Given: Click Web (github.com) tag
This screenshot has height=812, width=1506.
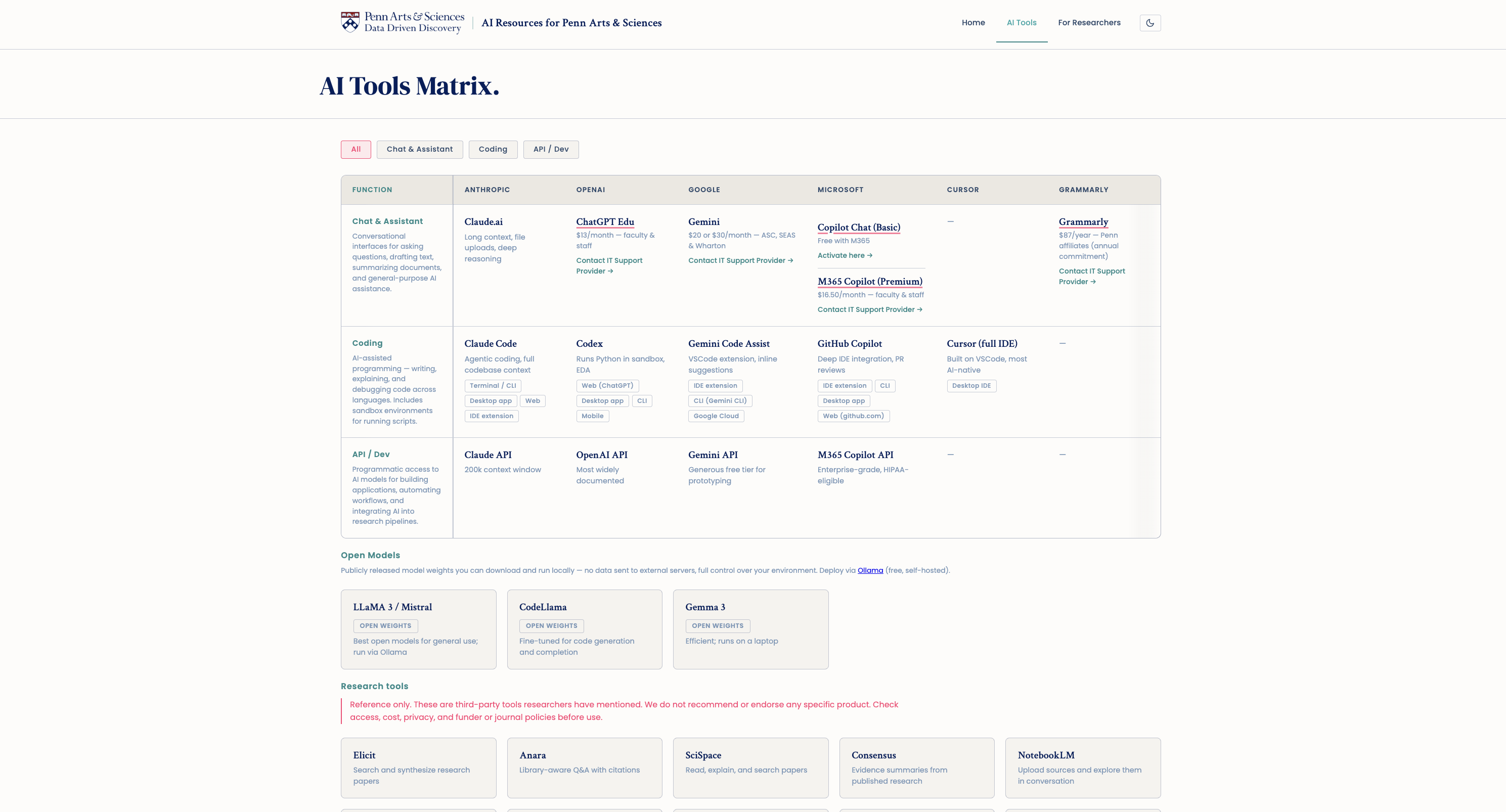Looking at the screenshot, I should point(854,416).
